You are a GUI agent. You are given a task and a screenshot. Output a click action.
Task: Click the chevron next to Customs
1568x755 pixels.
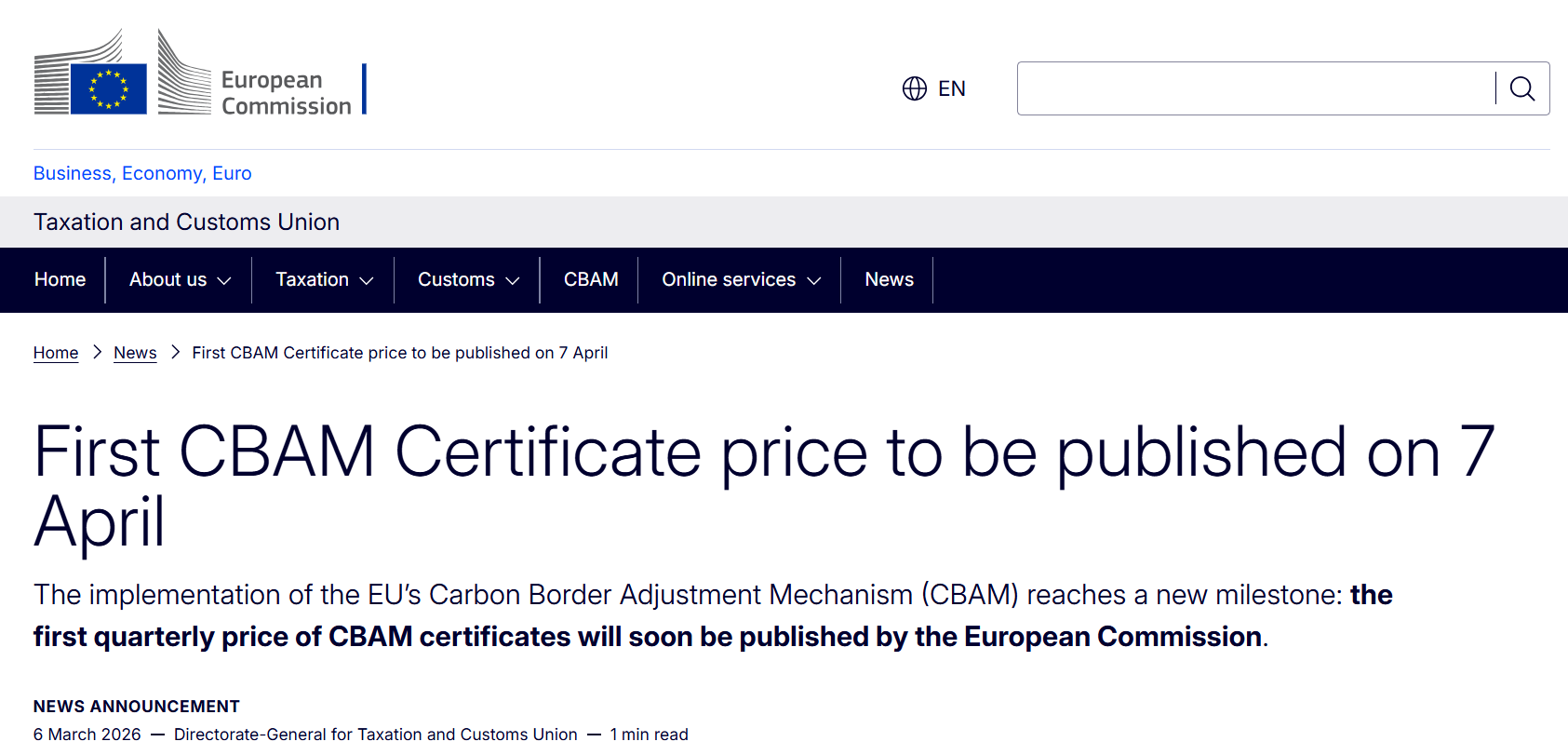click(513, 280)
